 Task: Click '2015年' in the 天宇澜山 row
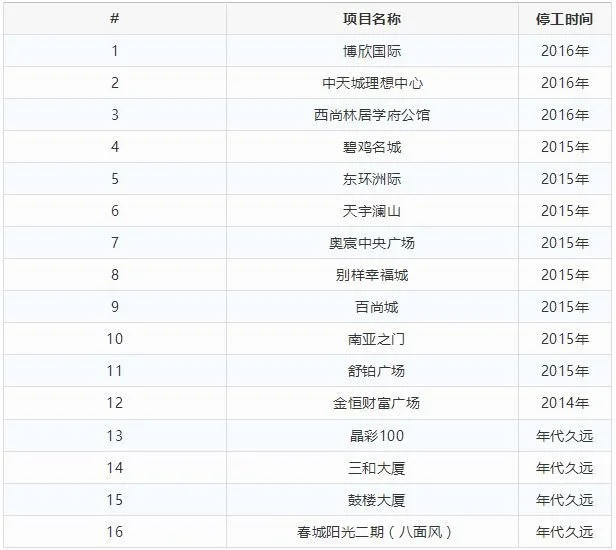point(565,211)
